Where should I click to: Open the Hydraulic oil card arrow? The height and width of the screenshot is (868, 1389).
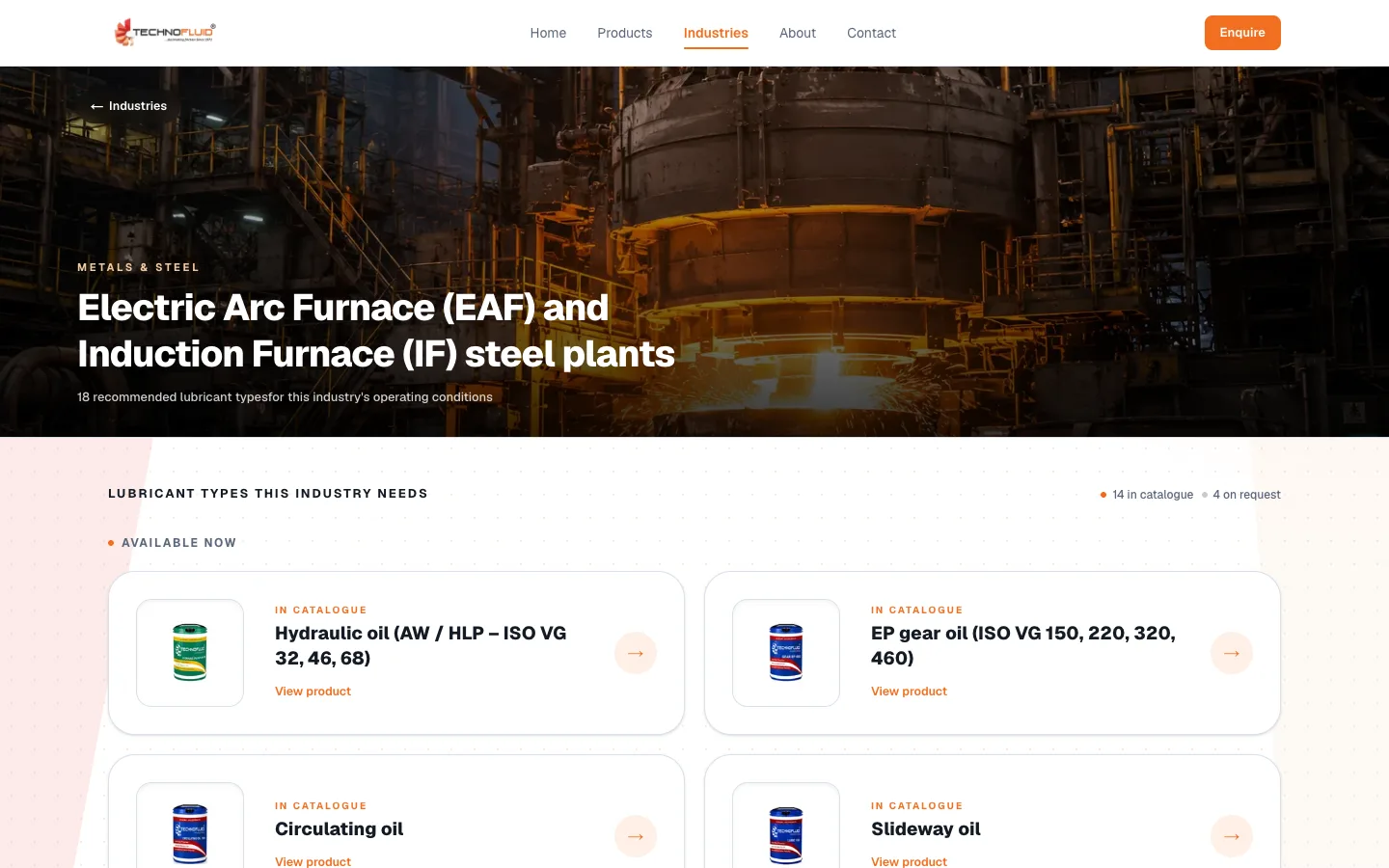pos(636,653)
